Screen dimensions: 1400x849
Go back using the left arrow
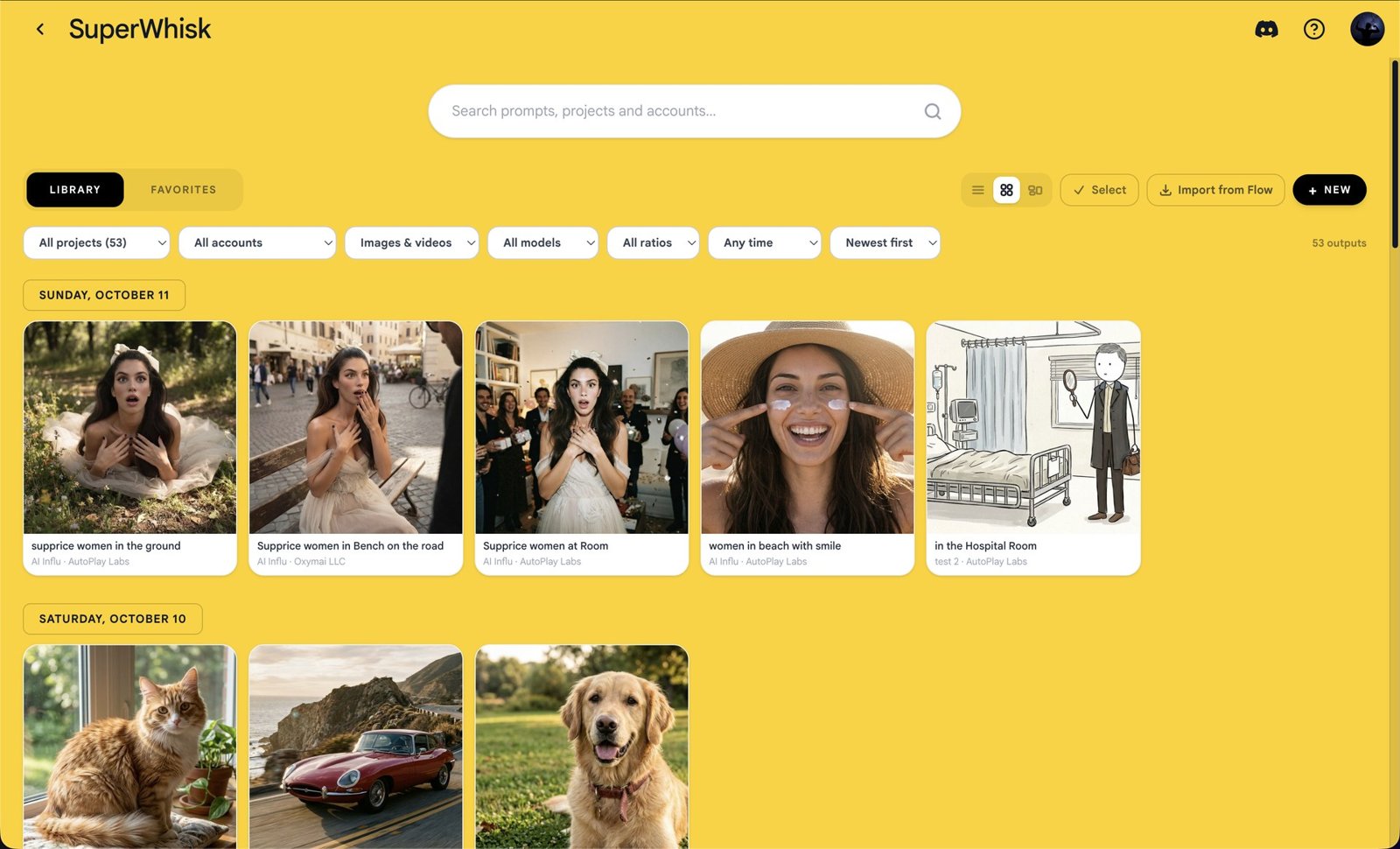click(x=40, y=29)
